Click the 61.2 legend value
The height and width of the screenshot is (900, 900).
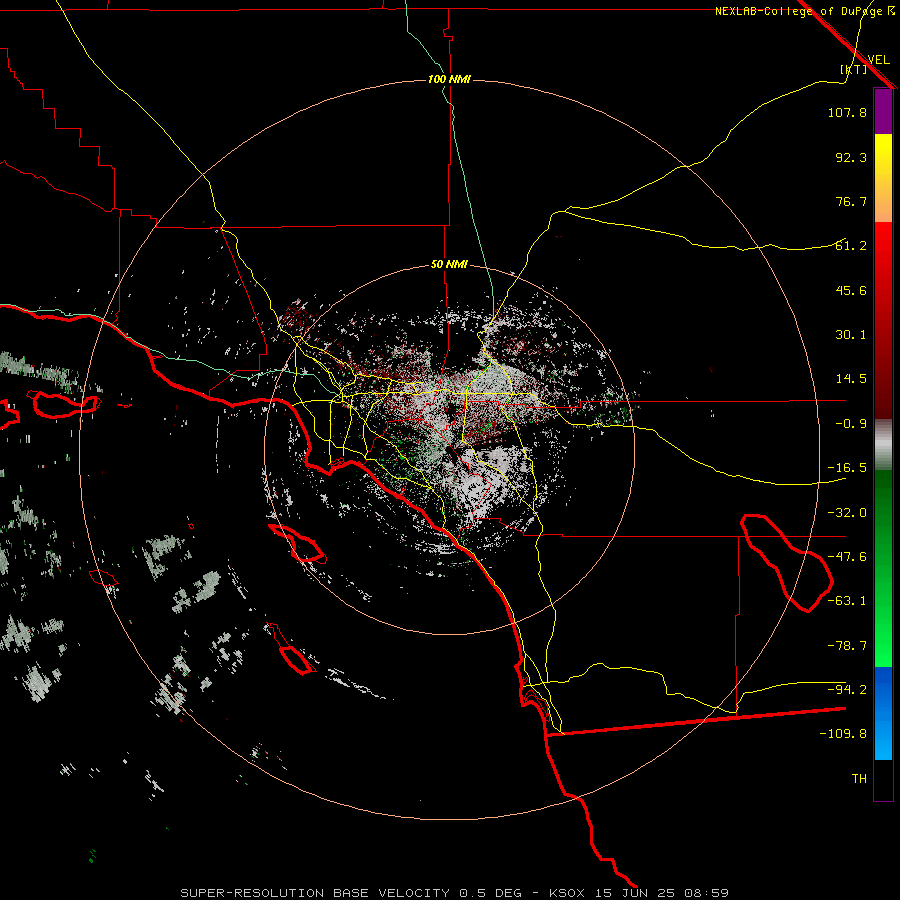[x=851, y=246]
